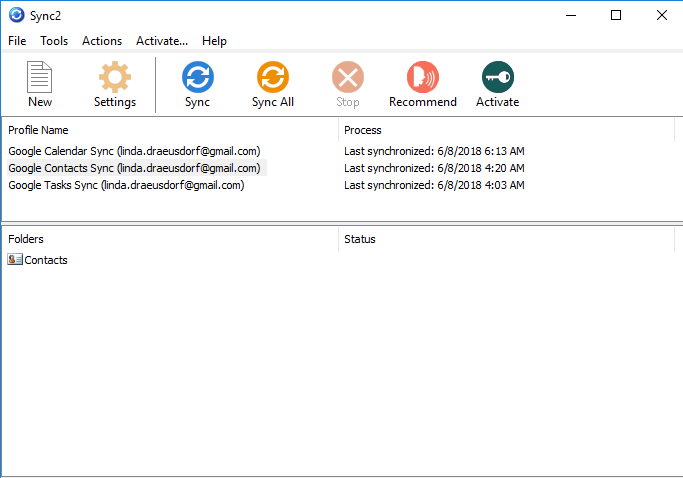
Task: Click the Sync2 app icon in title bar
Action: point(17,15)
